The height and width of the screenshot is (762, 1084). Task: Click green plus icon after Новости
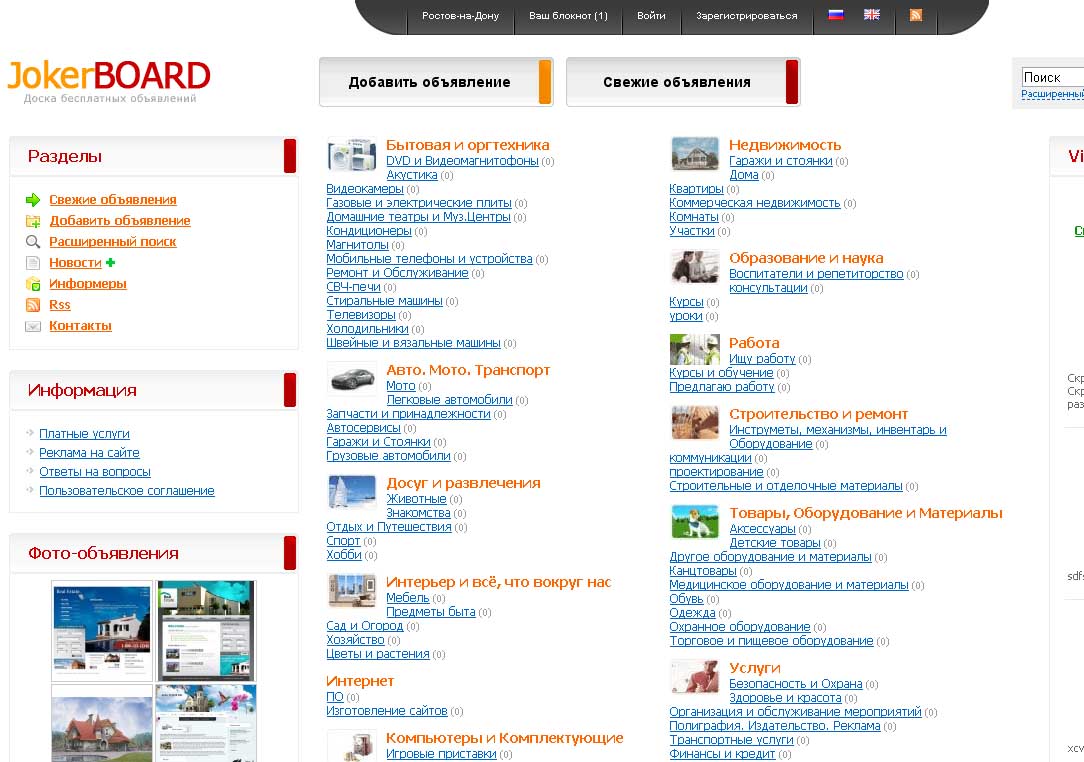[x=111, y=262]
